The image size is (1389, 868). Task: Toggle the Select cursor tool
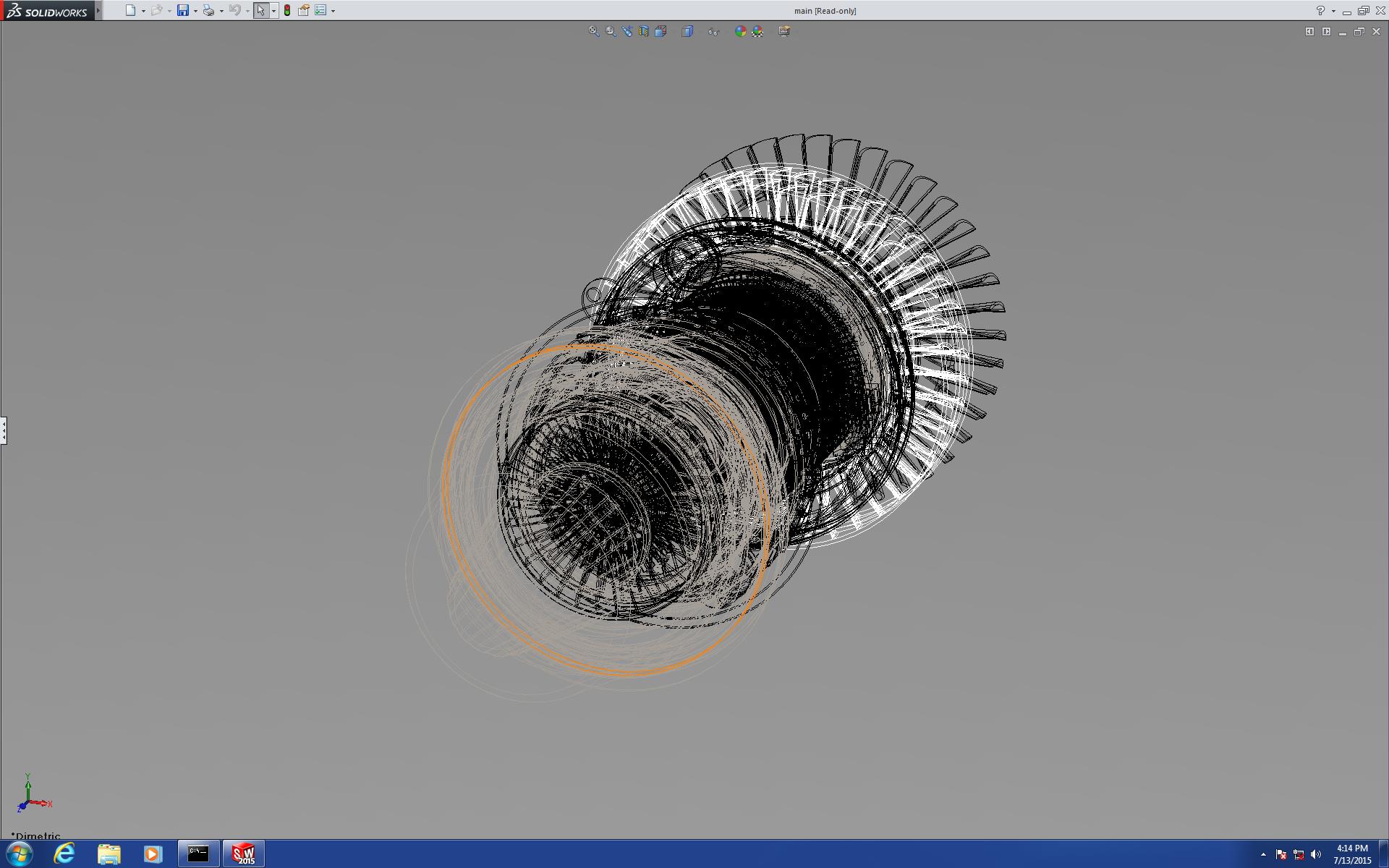coord(260,10)
